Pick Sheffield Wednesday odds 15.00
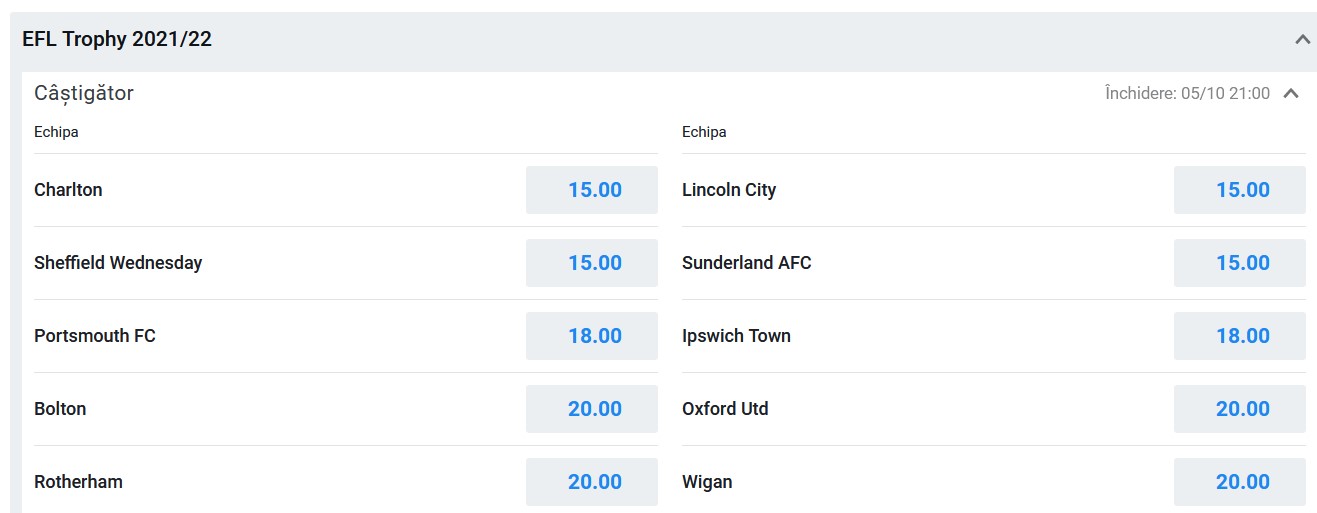 coord(592,263)
